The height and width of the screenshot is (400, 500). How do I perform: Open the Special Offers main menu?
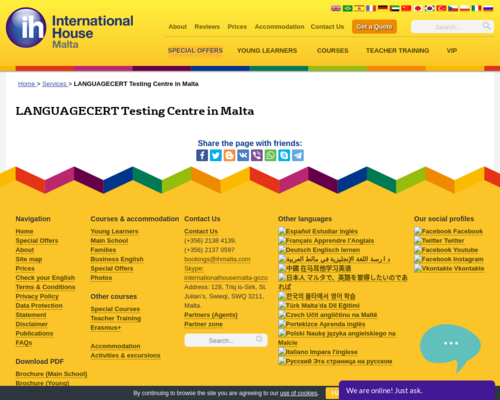click(195, 51)
